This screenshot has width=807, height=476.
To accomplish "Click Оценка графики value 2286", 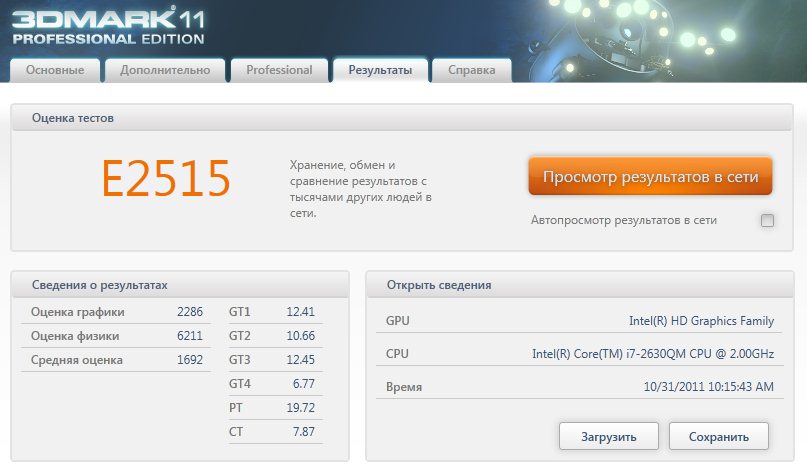I will point(190,312).
